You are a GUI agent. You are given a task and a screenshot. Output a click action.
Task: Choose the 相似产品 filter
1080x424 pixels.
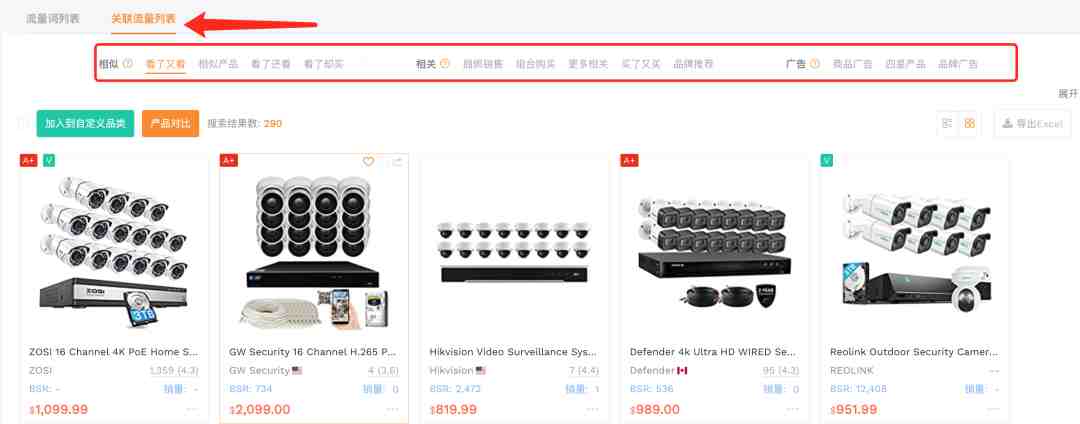tap(218, 64)
